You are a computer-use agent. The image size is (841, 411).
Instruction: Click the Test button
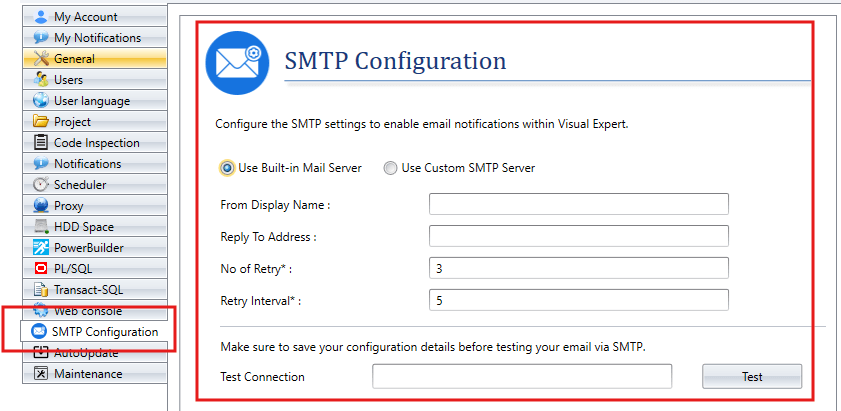(752, 376)
